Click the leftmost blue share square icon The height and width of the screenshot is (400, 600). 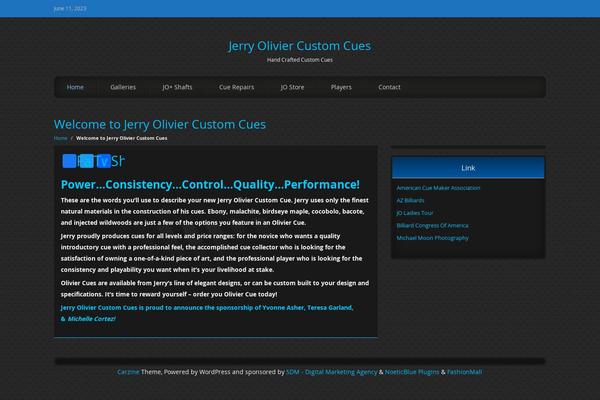click(69, 161)
